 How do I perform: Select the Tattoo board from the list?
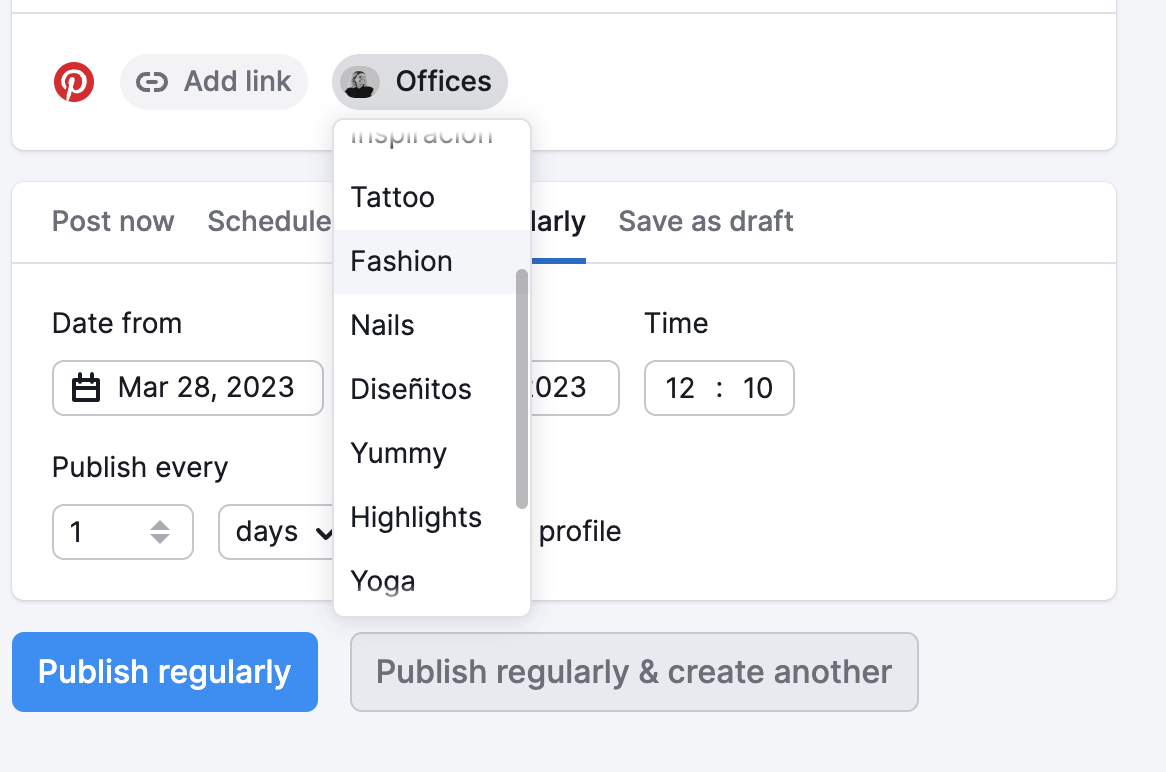tap(392, 197)
